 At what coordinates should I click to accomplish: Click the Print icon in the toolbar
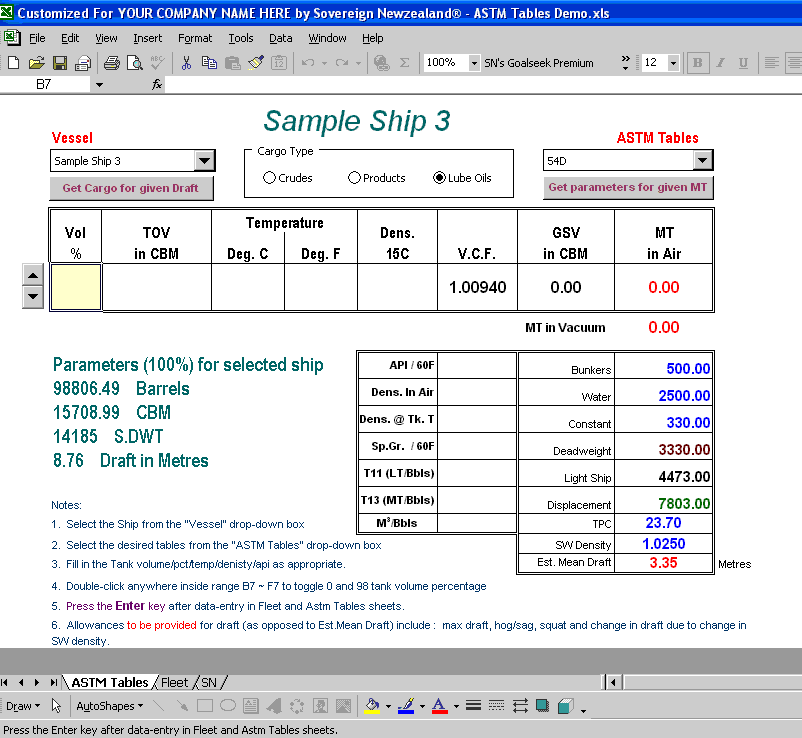[x=112, y=63]
